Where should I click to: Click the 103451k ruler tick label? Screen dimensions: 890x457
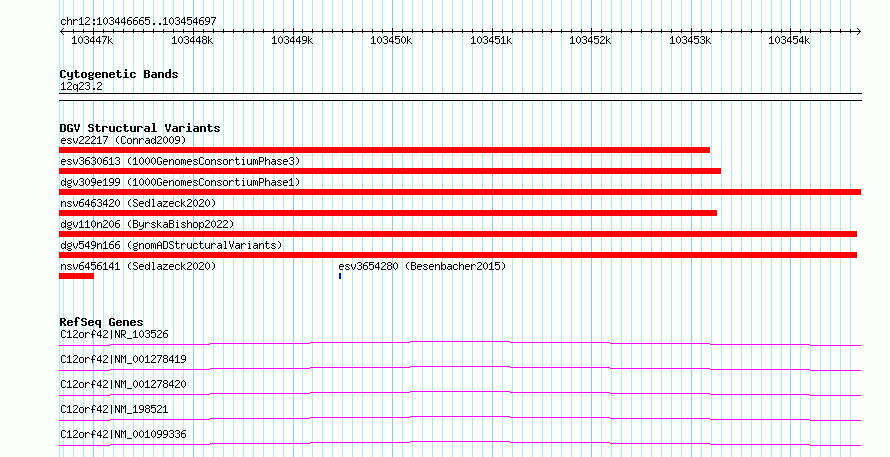tap(491, 41)
